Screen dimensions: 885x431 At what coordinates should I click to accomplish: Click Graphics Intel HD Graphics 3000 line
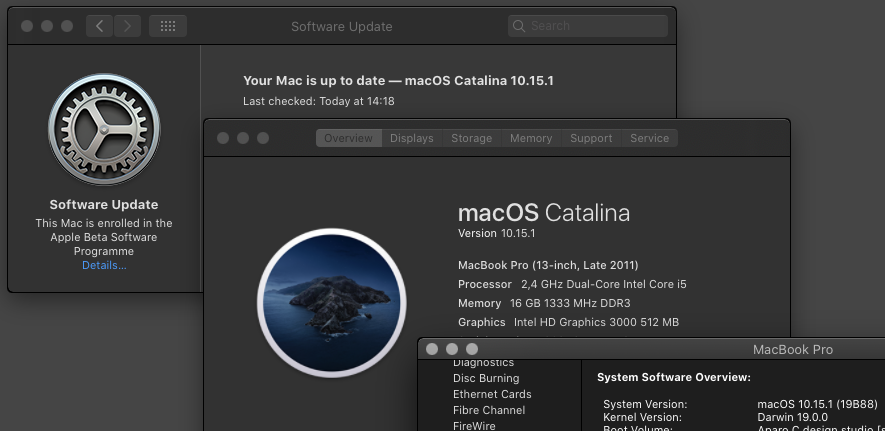[x=568, y=322]
